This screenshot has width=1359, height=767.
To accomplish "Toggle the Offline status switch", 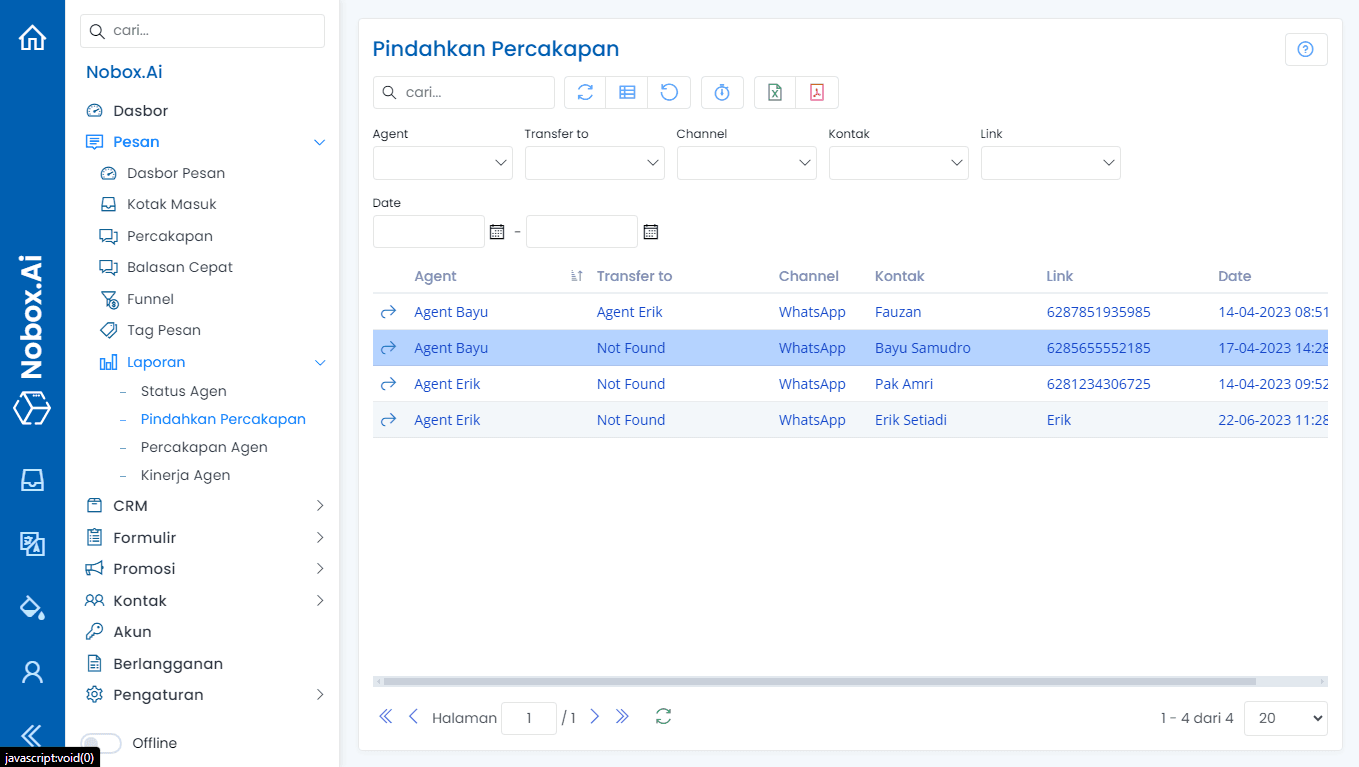I will 100,743.
